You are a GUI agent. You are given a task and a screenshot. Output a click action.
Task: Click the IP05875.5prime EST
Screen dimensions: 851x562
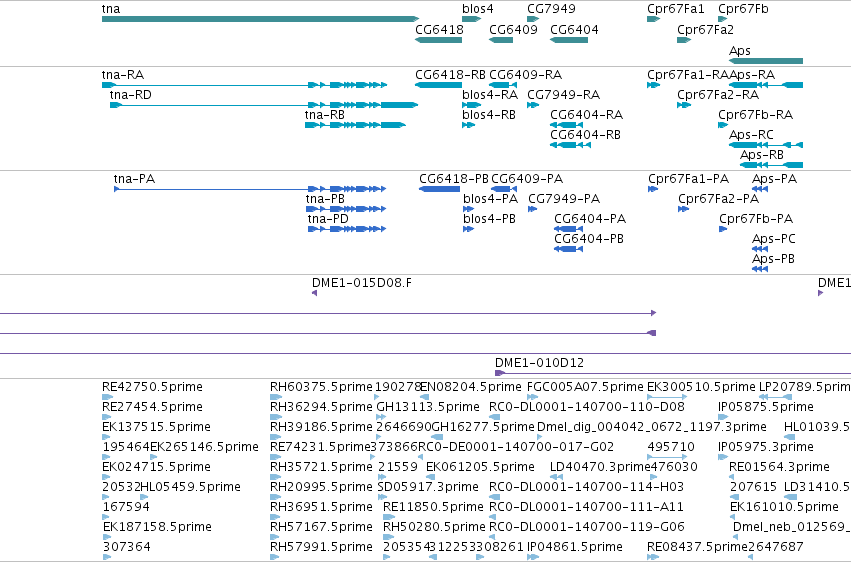723,418
